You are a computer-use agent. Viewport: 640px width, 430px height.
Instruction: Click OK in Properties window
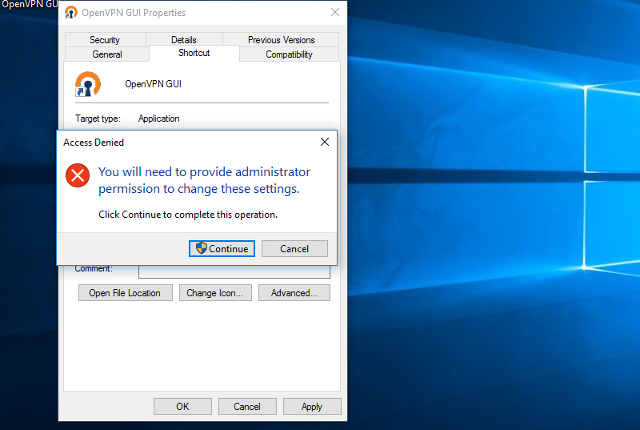pos(182,407)
